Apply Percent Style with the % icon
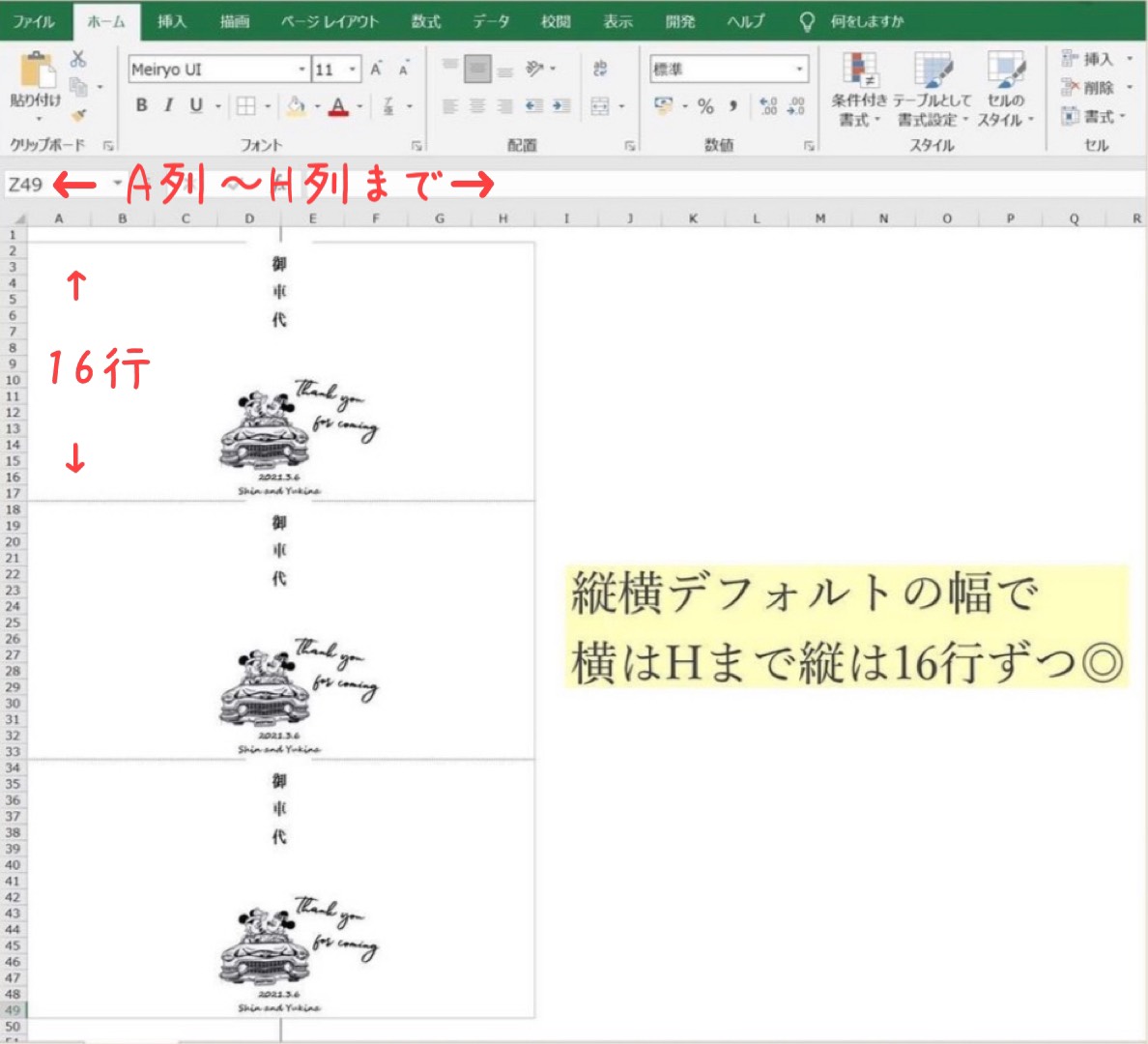1148x1044 pixels. [x=705, y=106]
